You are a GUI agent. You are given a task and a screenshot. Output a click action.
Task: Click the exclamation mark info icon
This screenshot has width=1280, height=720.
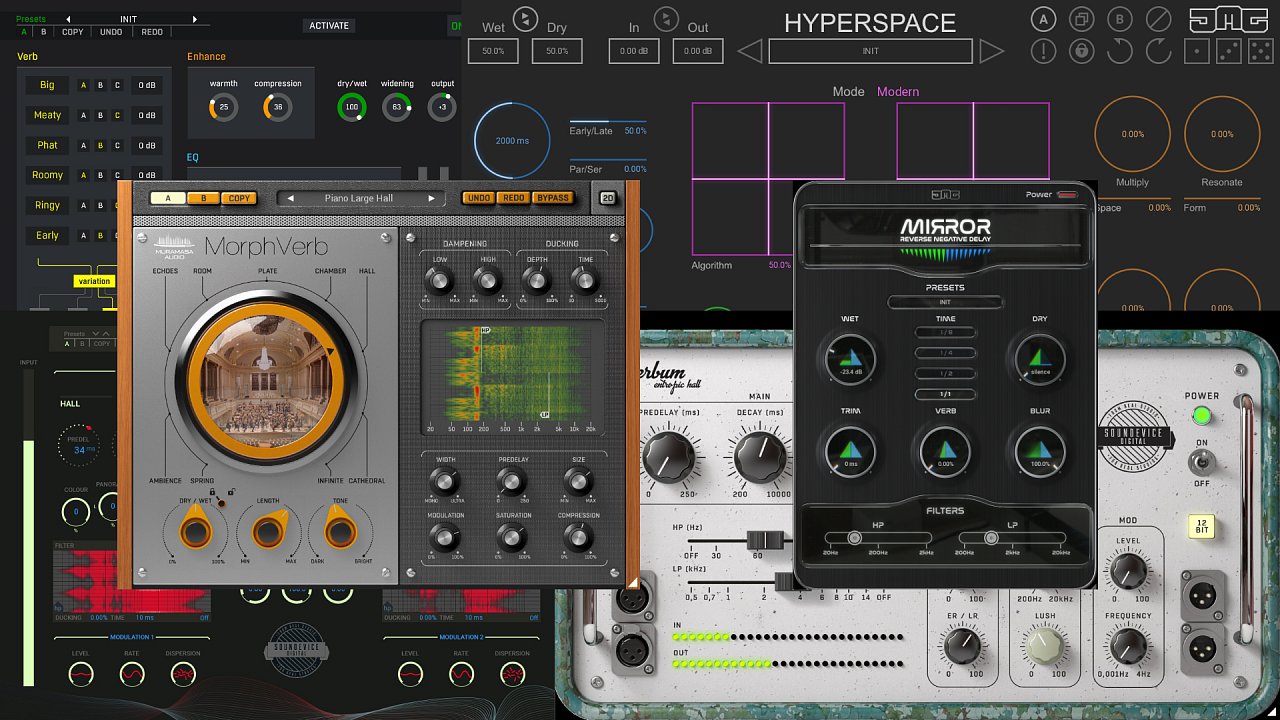(x=1043, y=51)
